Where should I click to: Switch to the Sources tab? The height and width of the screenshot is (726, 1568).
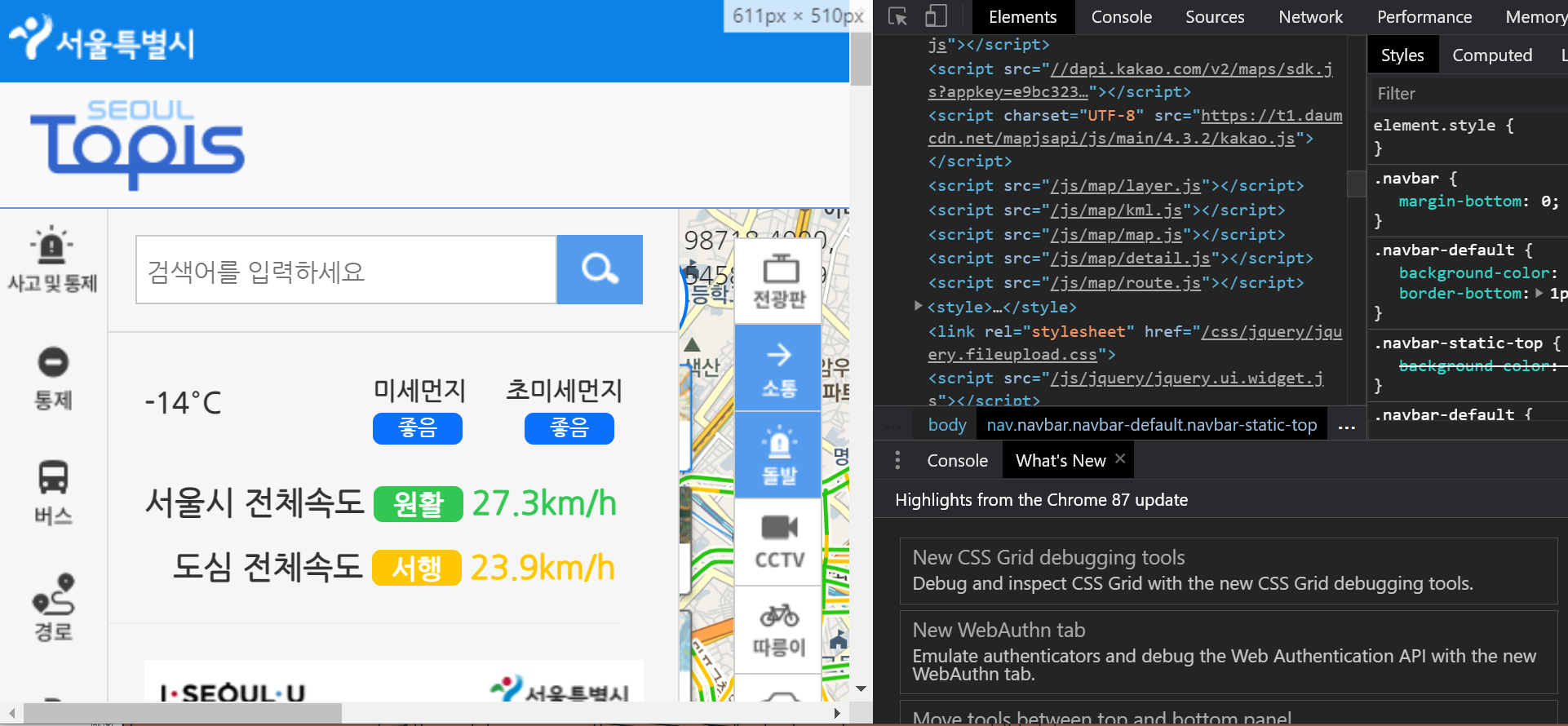(x=1215, y=16)
